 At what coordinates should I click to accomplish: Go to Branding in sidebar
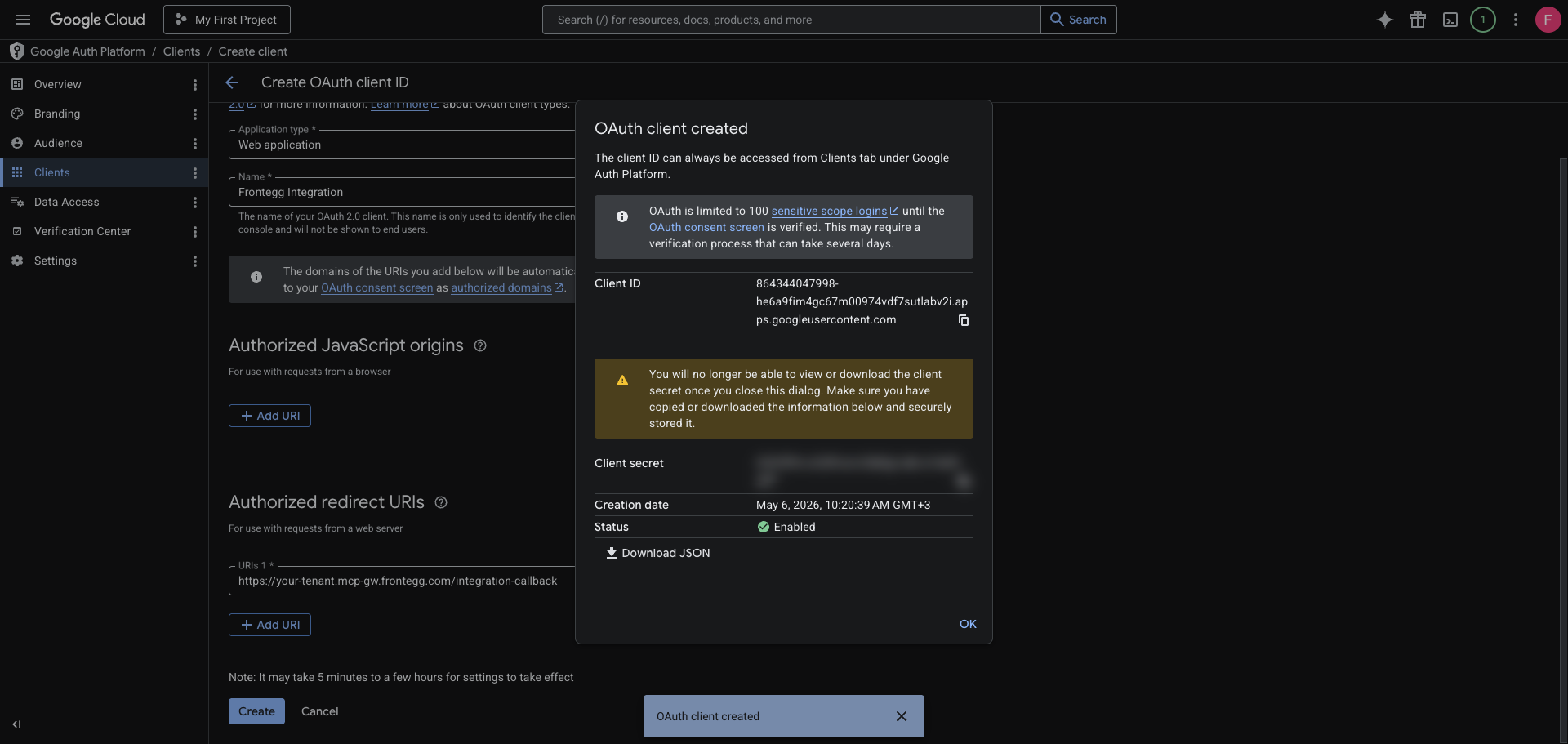(57, 114)
